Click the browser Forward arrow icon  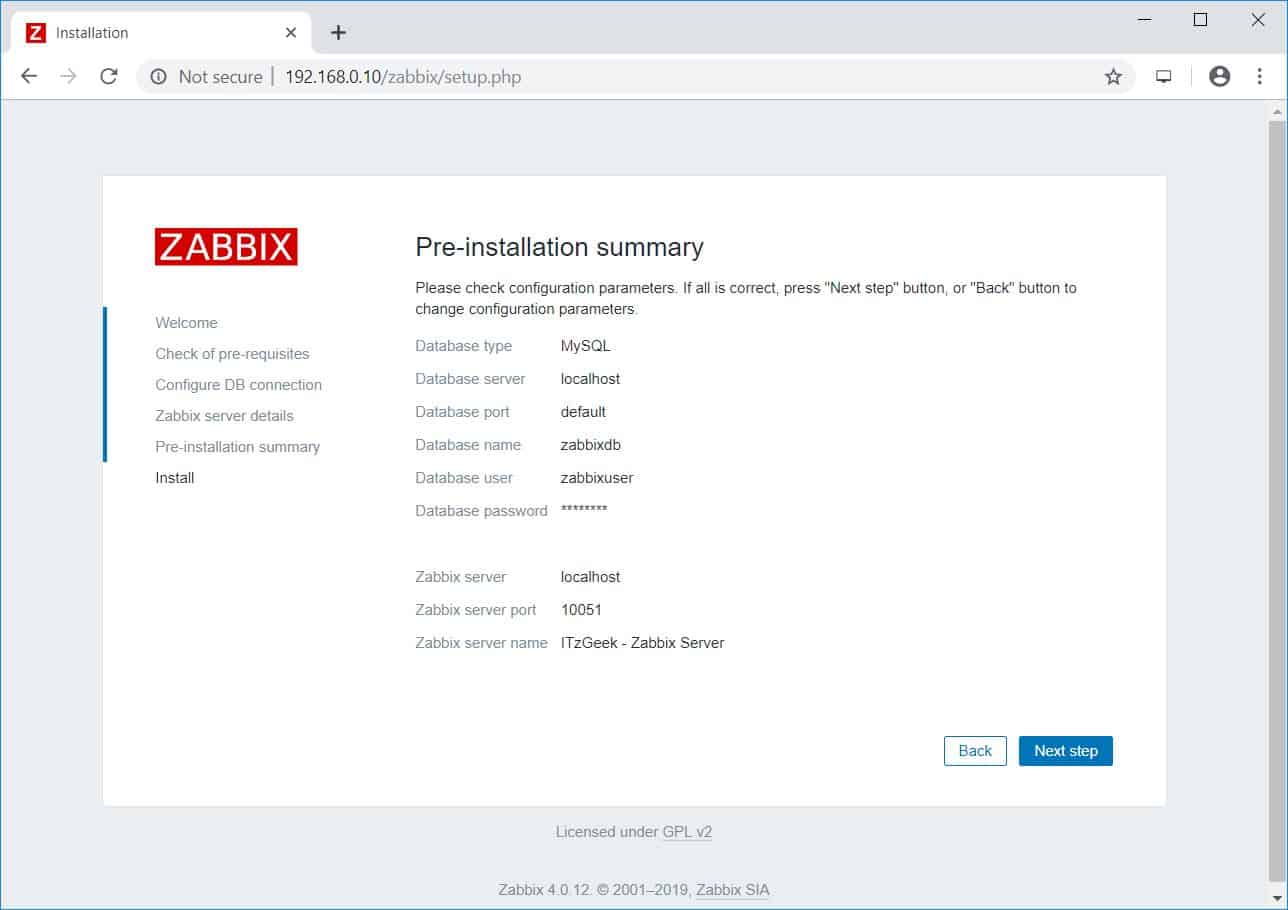point(68,76)
